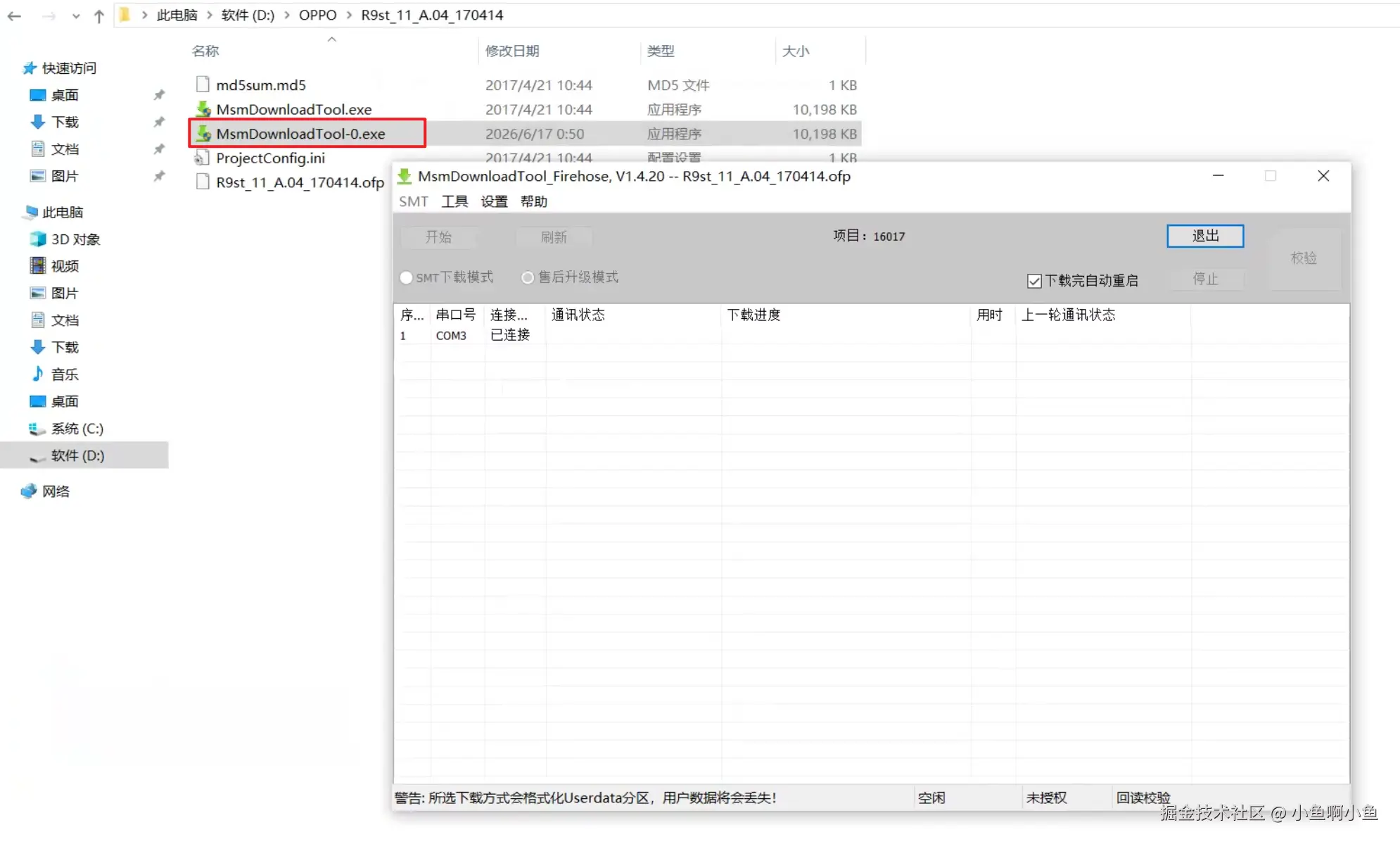
Task: Click the 通讯状态 column header
Action: pyautogui.click(x=578, y=315)
